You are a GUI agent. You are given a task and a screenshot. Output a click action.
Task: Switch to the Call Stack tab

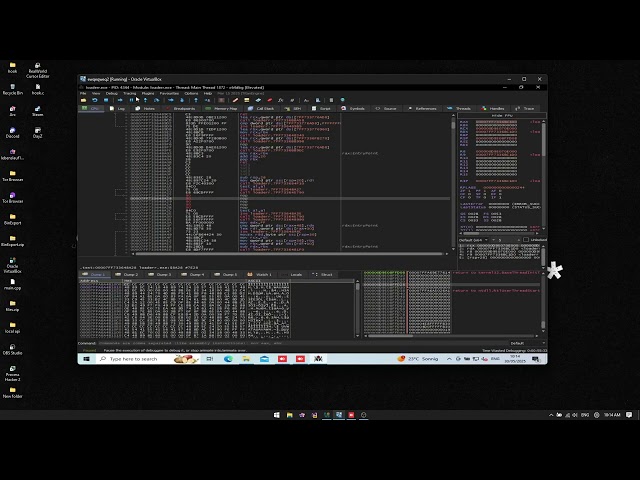click(x=261, y=109)
